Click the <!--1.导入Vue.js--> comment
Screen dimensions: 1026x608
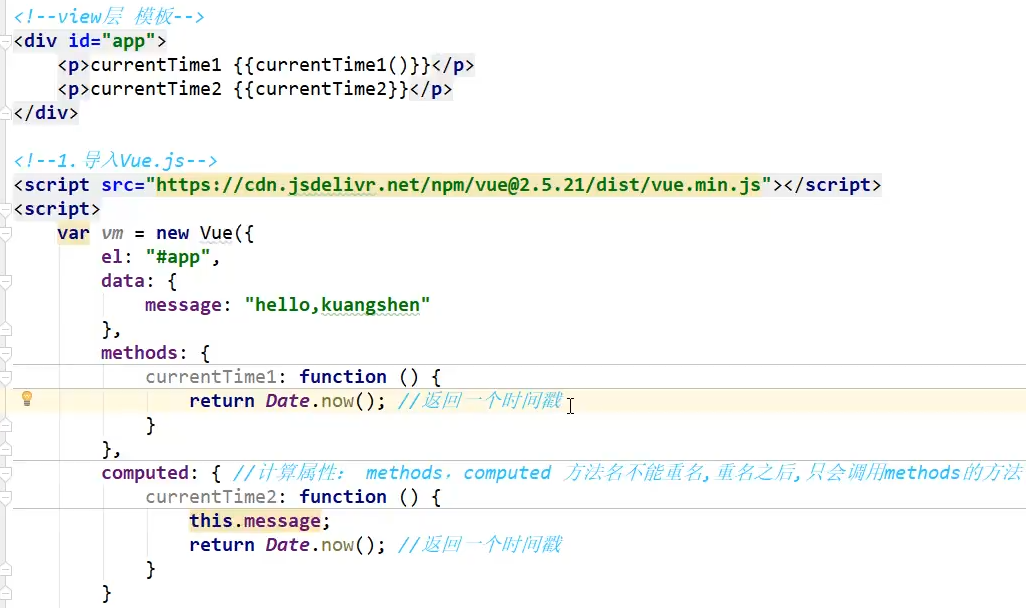(115, 161)
